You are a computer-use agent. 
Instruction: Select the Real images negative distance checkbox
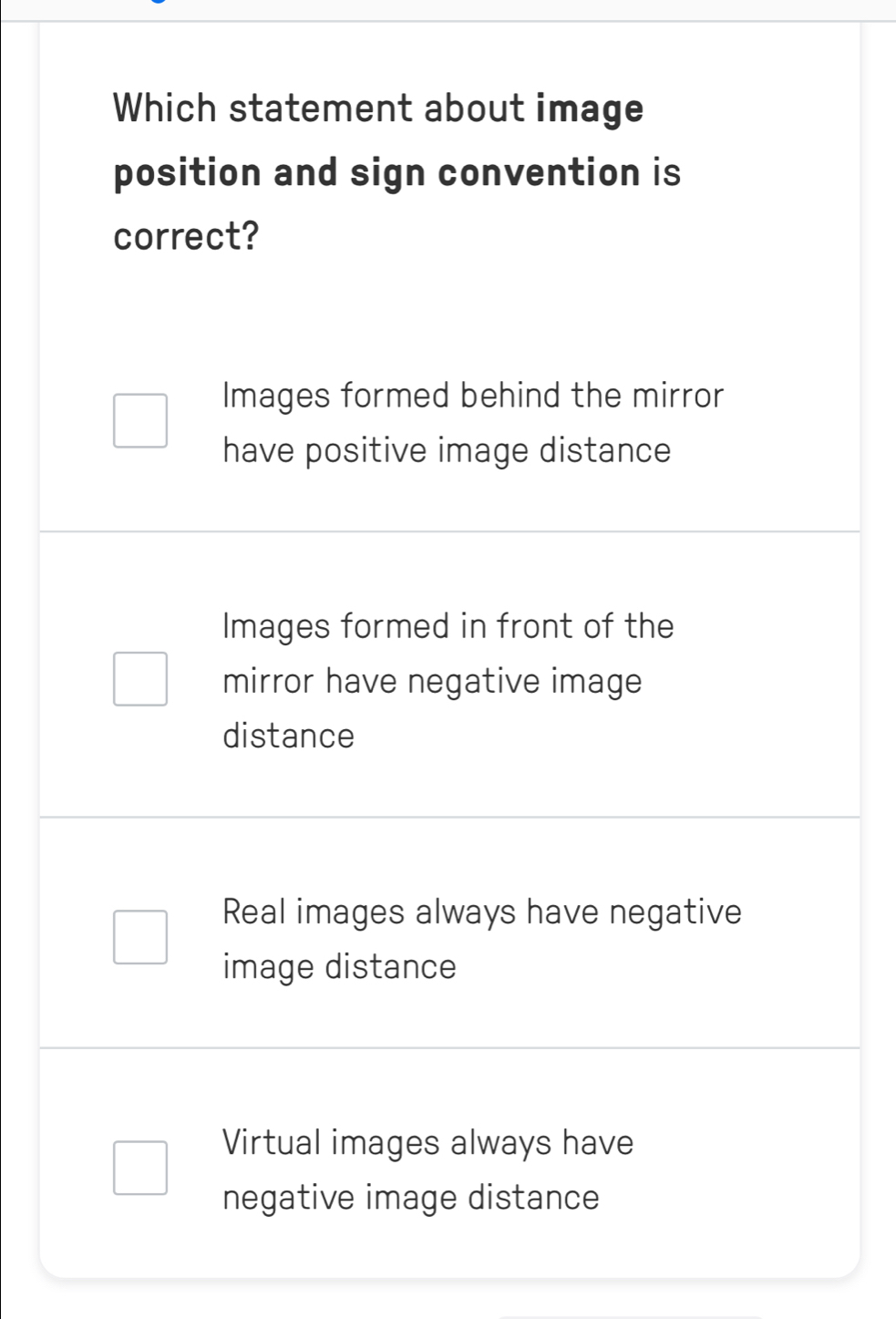[x=140, y=937]
